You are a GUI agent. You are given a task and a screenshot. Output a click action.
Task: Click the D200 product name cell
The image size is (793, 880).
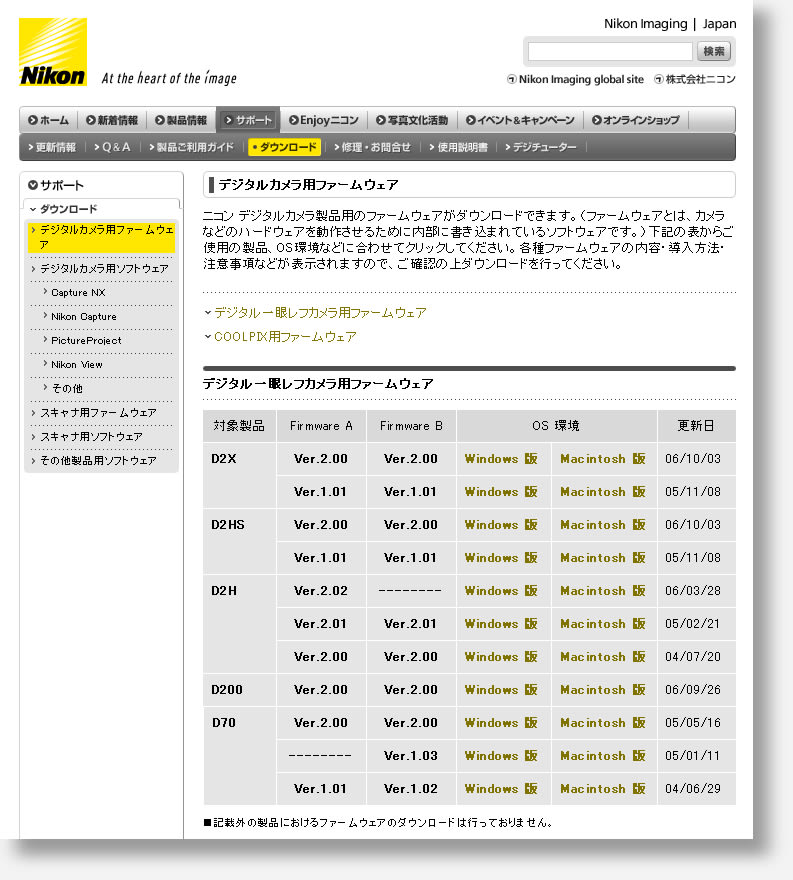coord(240,690)
